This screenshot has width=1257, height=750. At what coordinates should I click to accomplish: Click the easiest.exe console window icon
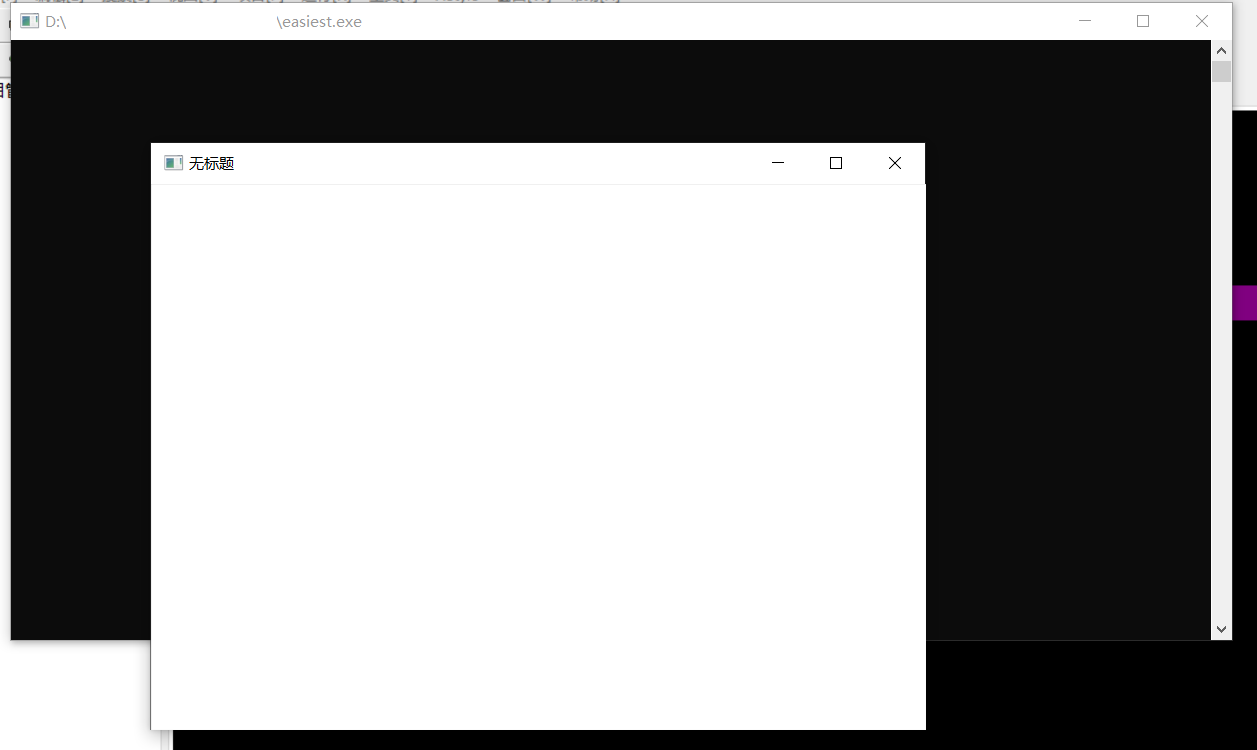point(30,21)
